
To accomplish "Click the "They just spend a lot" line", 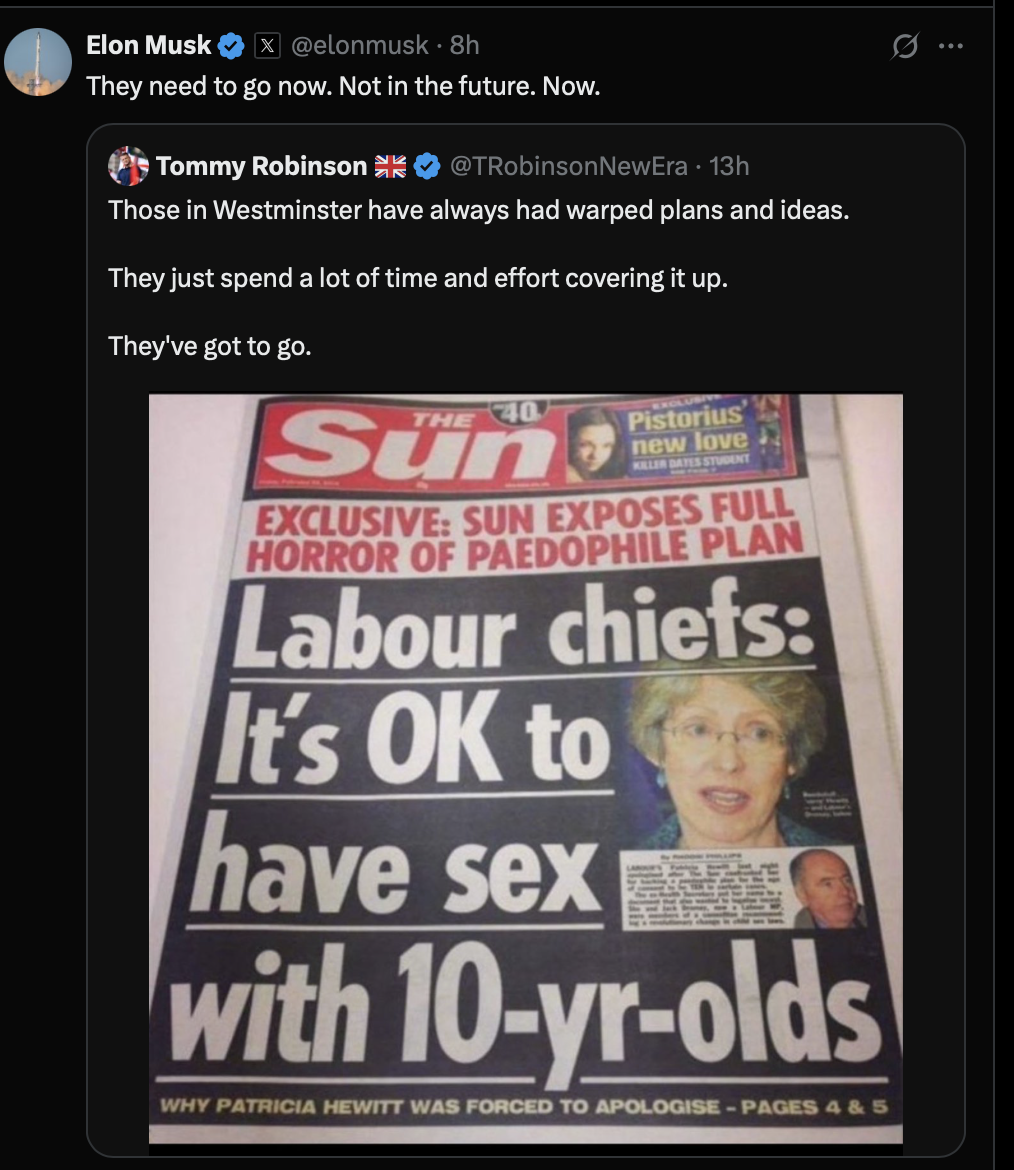I will point(418,278).
